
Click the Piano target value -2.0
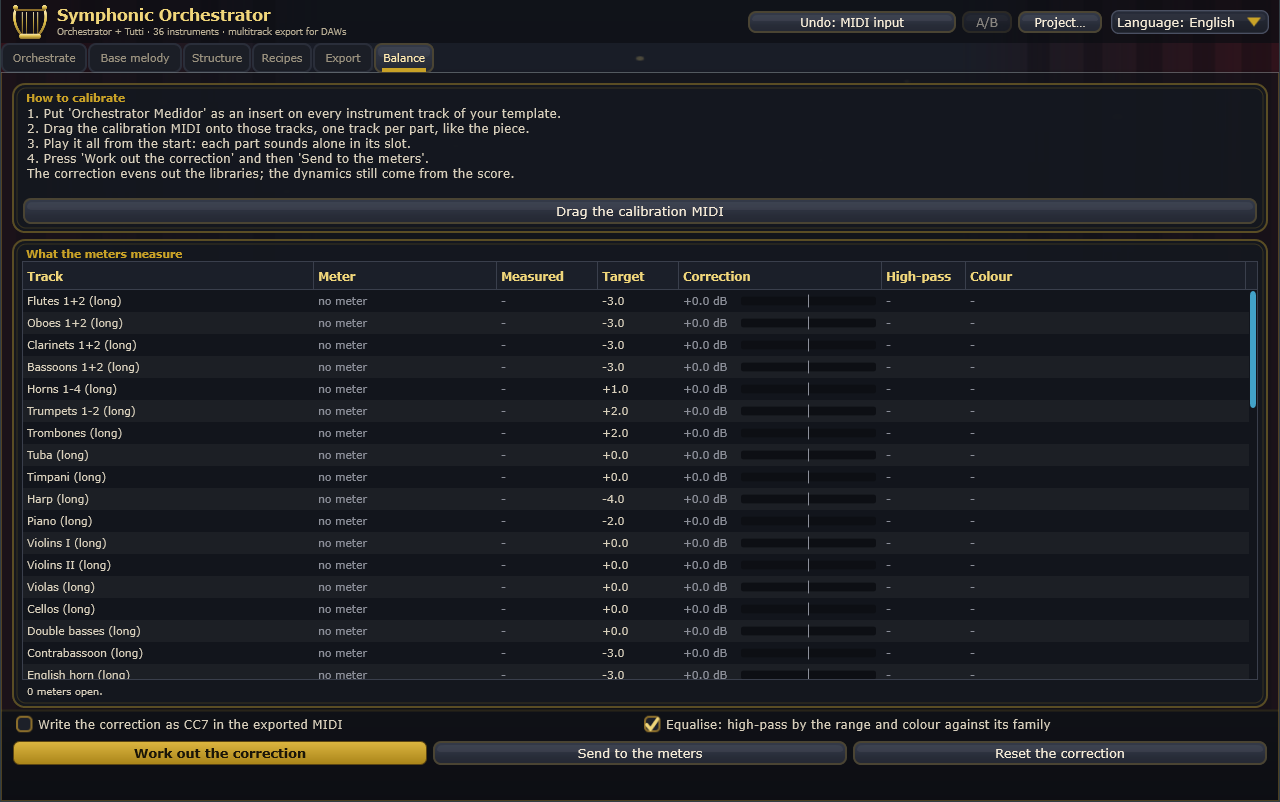coord(613,521)
